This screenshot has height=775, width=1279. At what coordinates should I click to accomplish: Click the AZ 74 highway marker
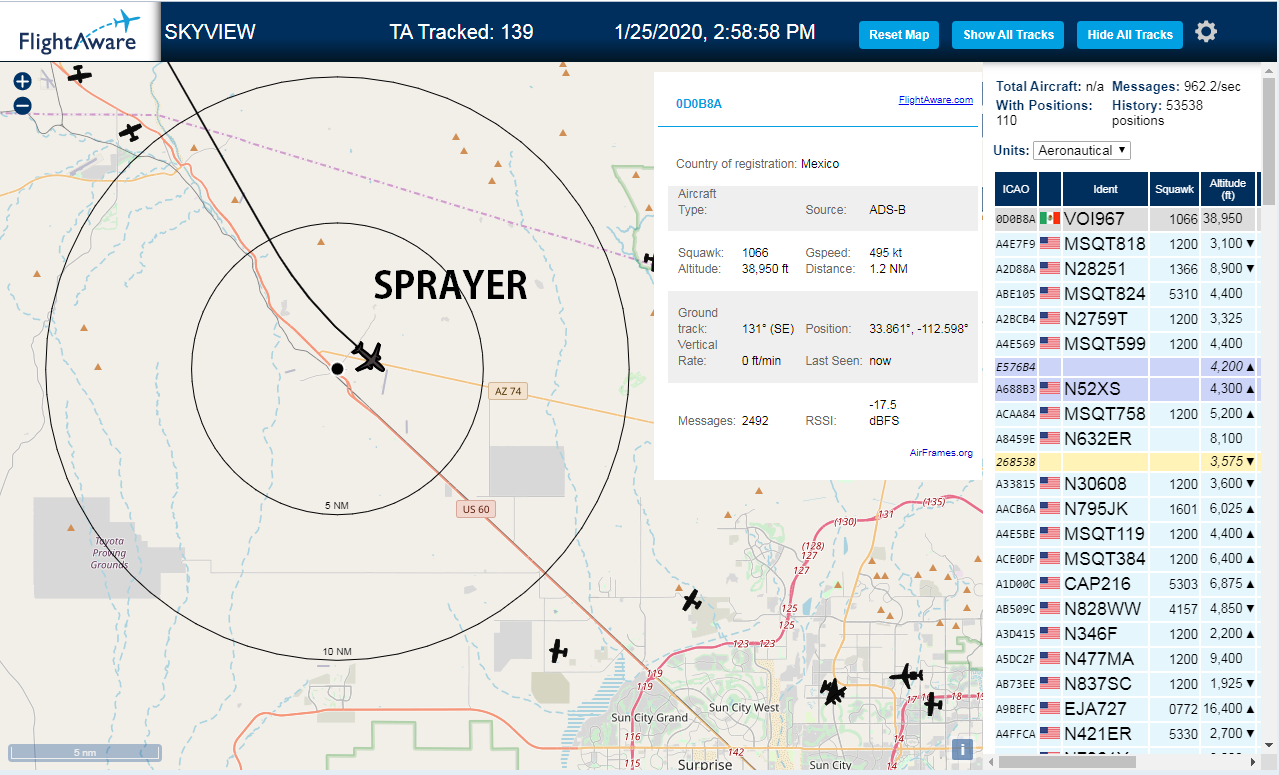click(508, 391)
